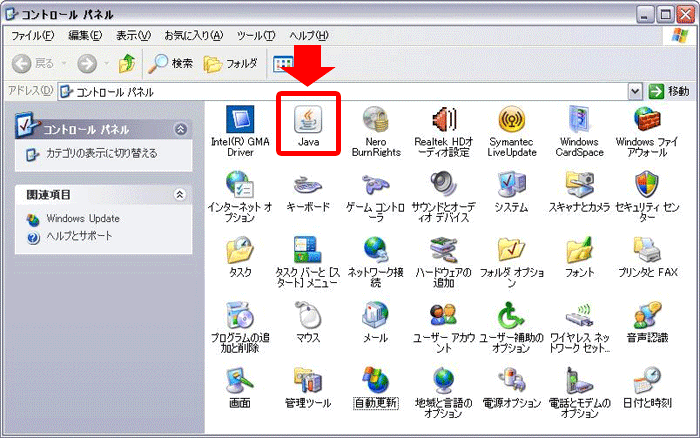Click the address field コントロール パネル
This screenshot has width=700, height=438.
tap(344, 92)
